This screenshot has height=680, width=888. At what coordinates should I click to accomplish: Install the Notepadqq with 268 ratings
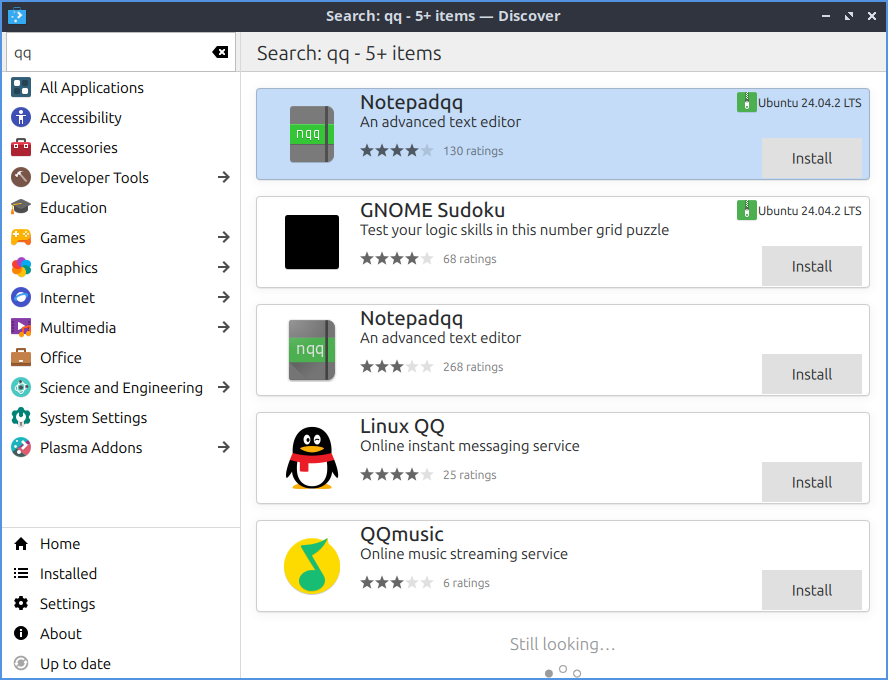click(x=812, y=374)
